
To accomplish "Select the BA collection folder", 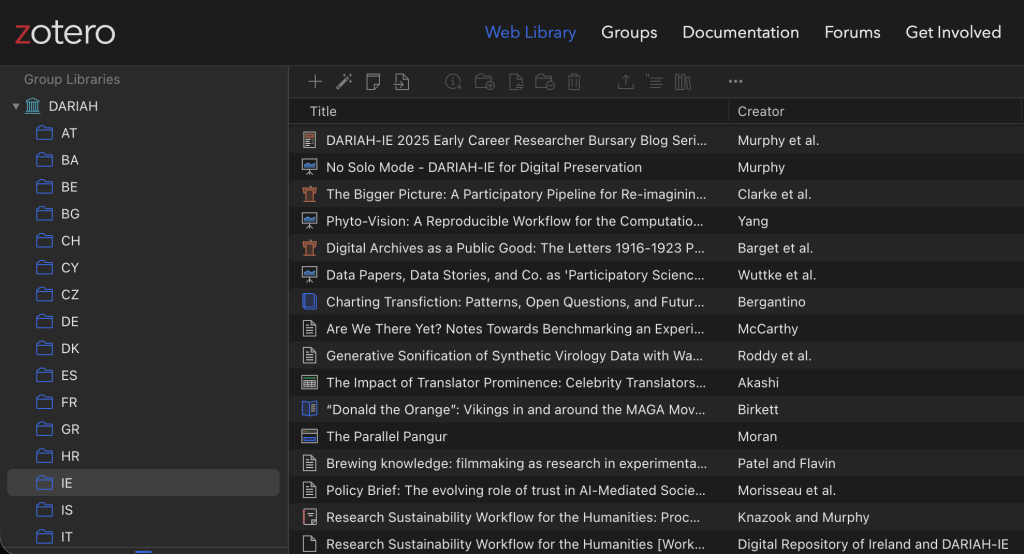I will click(x=143, y=160).
